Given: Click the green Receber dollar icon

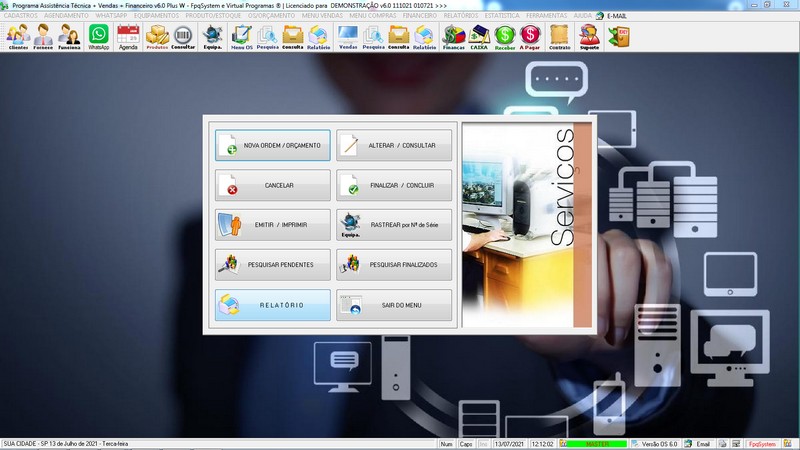Looking at the screenshot, I should [505, 37].
